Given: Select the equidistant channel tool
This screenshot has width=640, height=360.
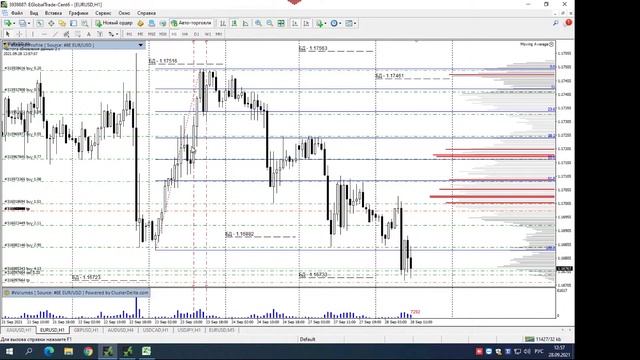Looking at the screenshot, I should pos(66,34).
